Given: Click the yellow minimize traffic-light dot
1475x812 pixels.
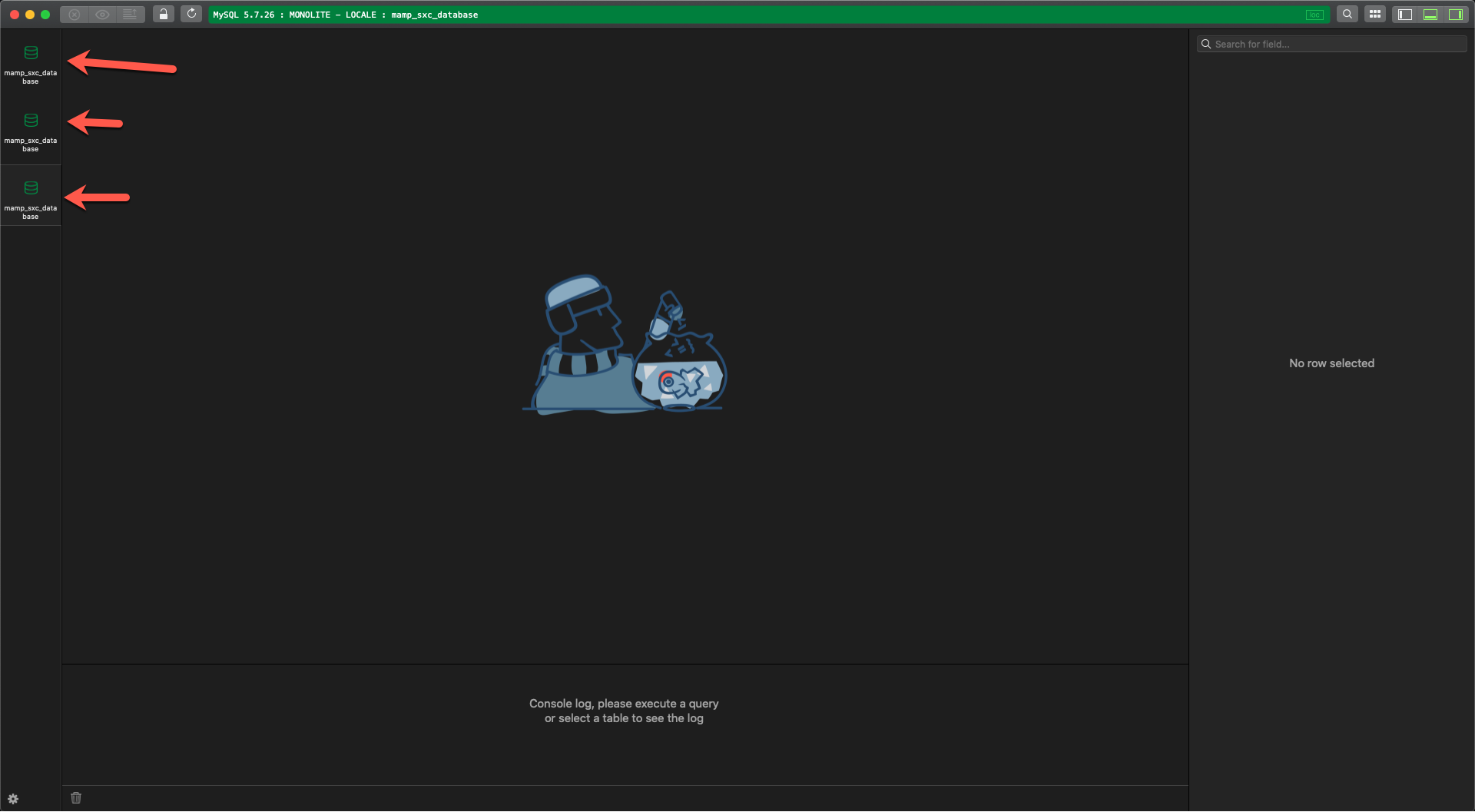Looking at the screenshot, I should pyautogui.click(x=29, y=14).
